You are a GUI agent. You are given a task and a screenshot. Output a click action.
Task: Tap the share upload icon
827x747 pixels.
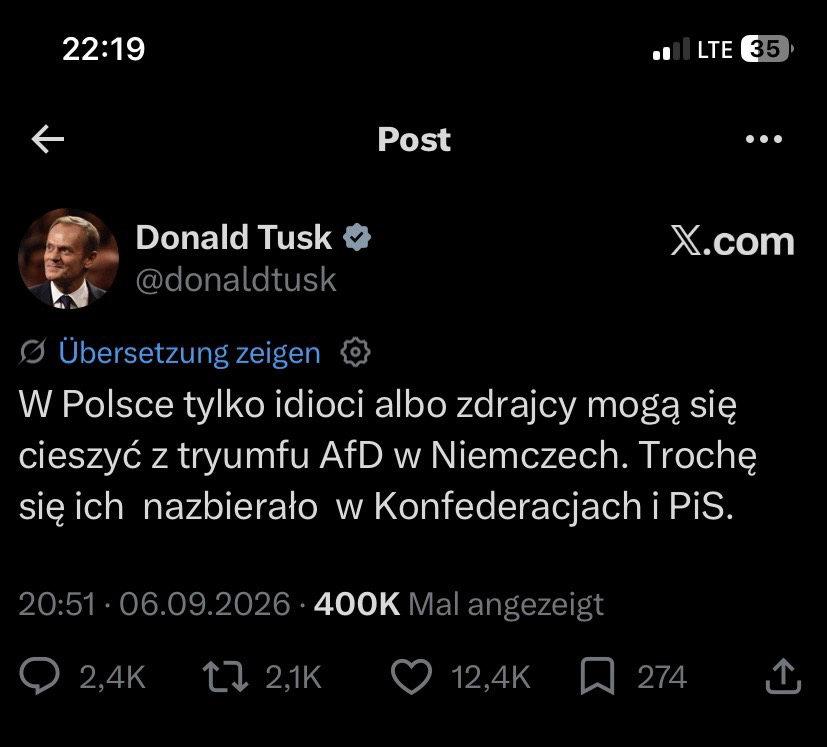coord(783,676)
